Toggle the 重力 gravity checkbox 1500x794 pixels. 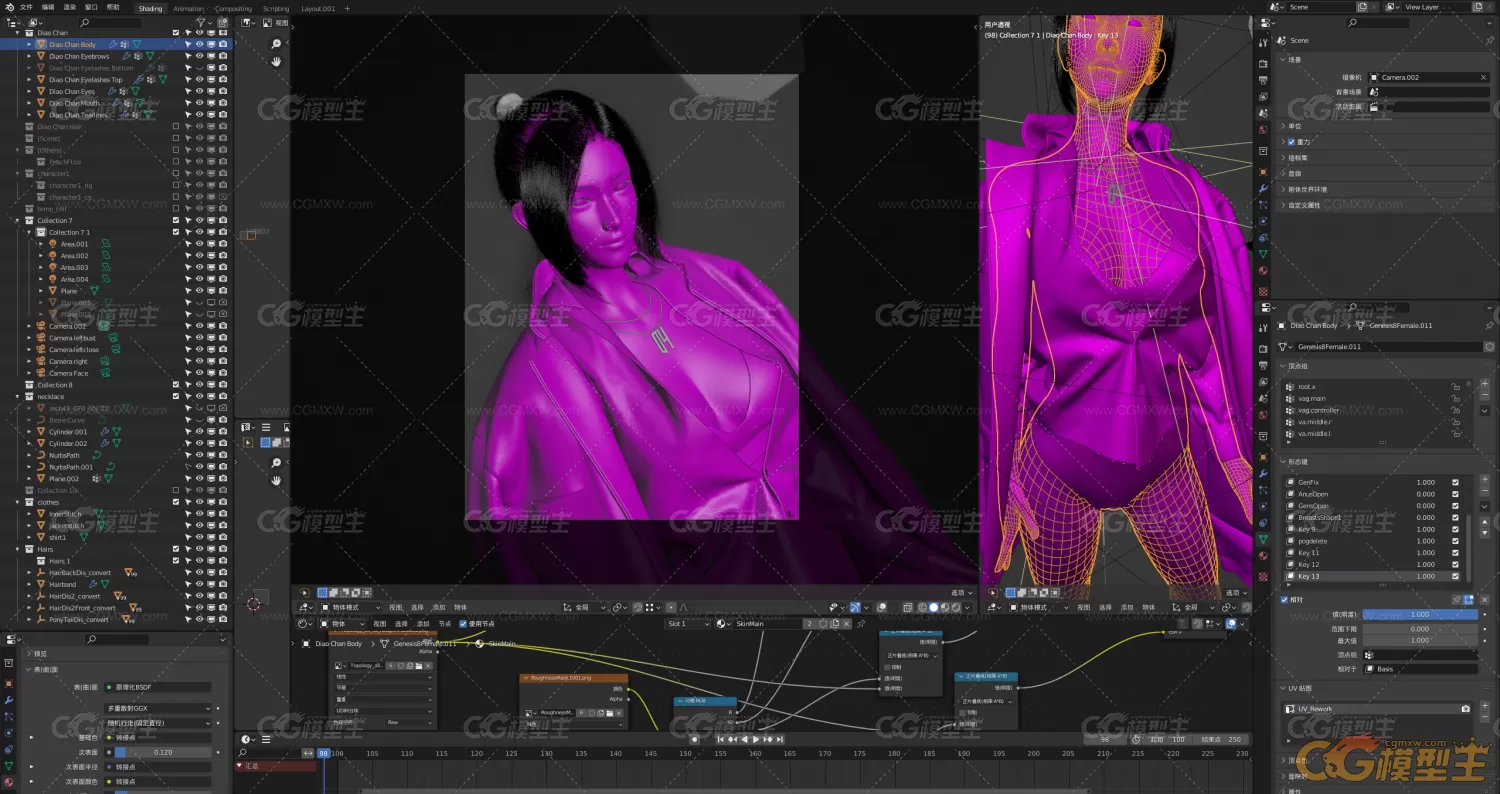point(1291,142)
